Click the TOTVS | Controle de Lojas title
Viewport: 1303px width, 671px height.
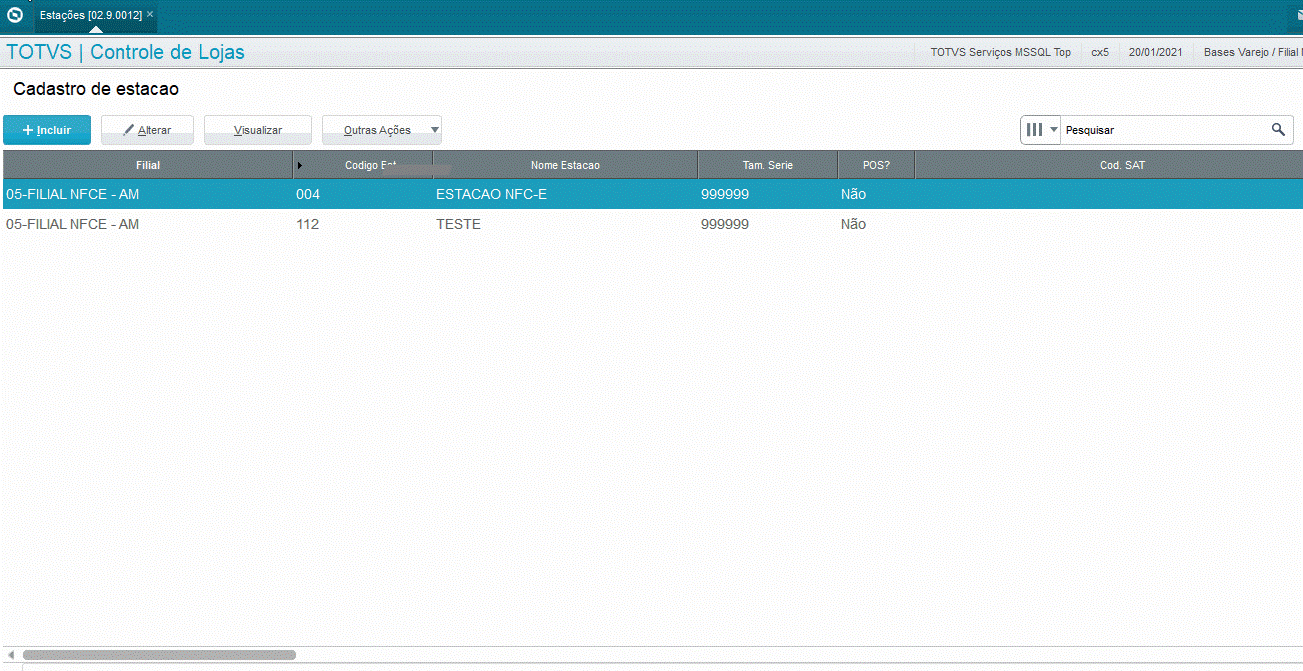coord(125,52)
